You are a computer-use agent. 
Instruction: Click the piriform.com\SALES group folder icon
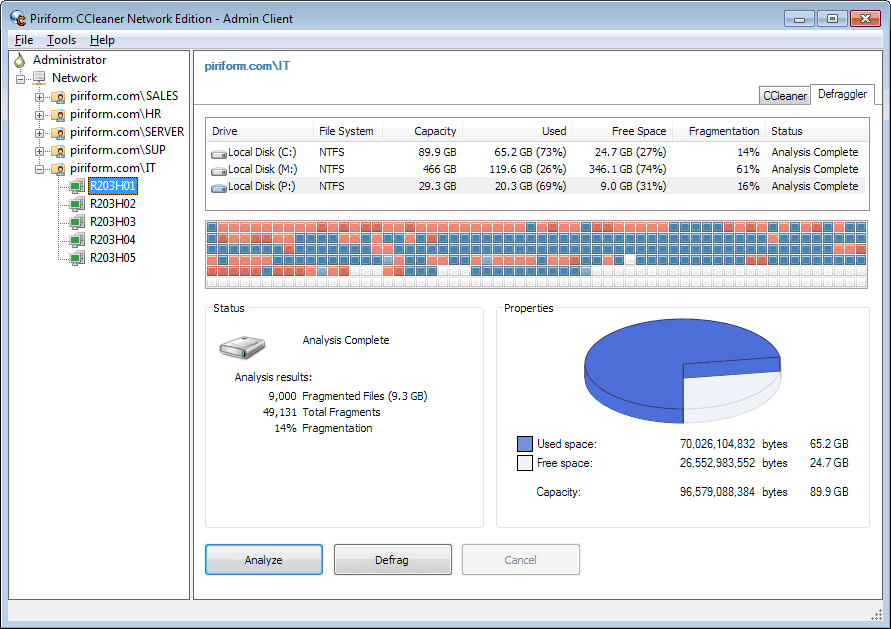(58, 97)
